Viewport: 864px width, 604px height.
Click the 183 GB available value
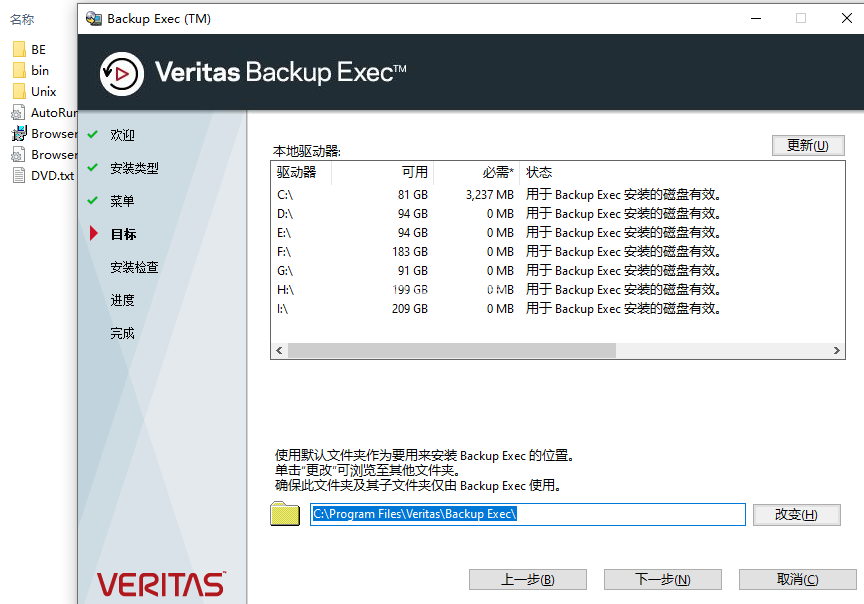pos(410,252)
